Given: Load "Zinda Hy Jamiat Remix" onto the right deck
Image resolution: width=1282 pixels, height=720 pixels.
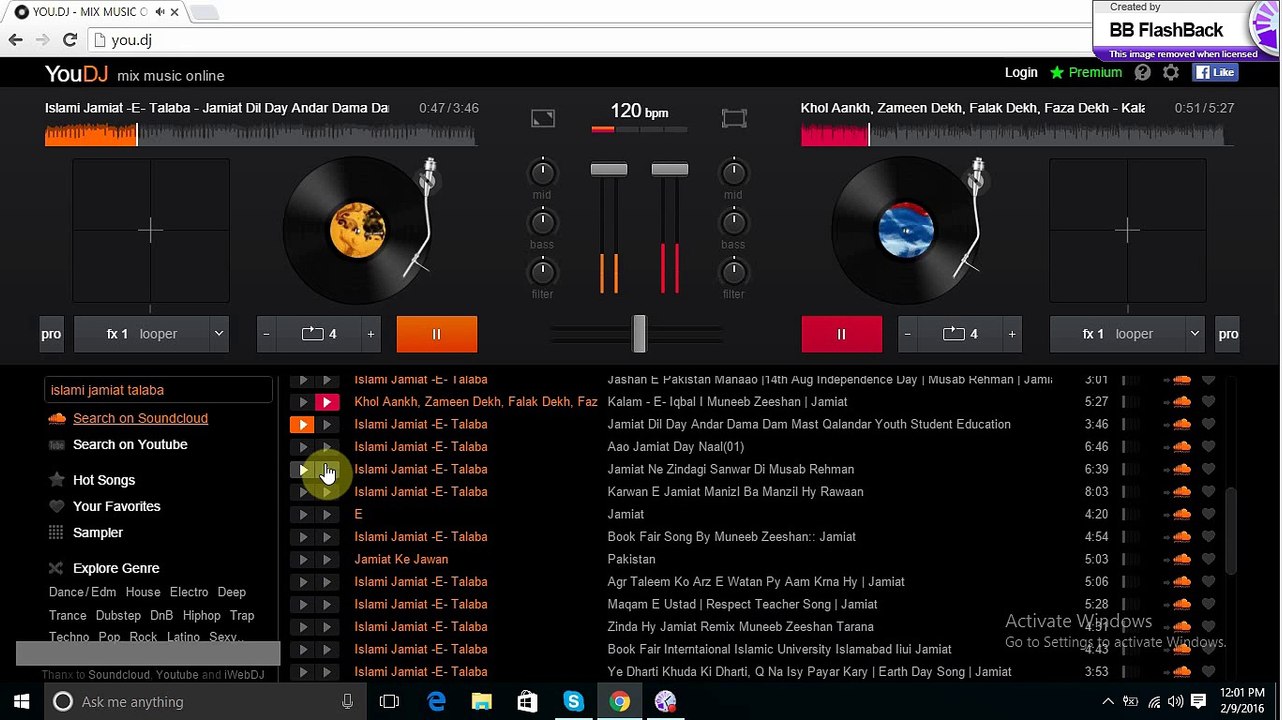Looking at the screenshot, I should click(326, 627).
